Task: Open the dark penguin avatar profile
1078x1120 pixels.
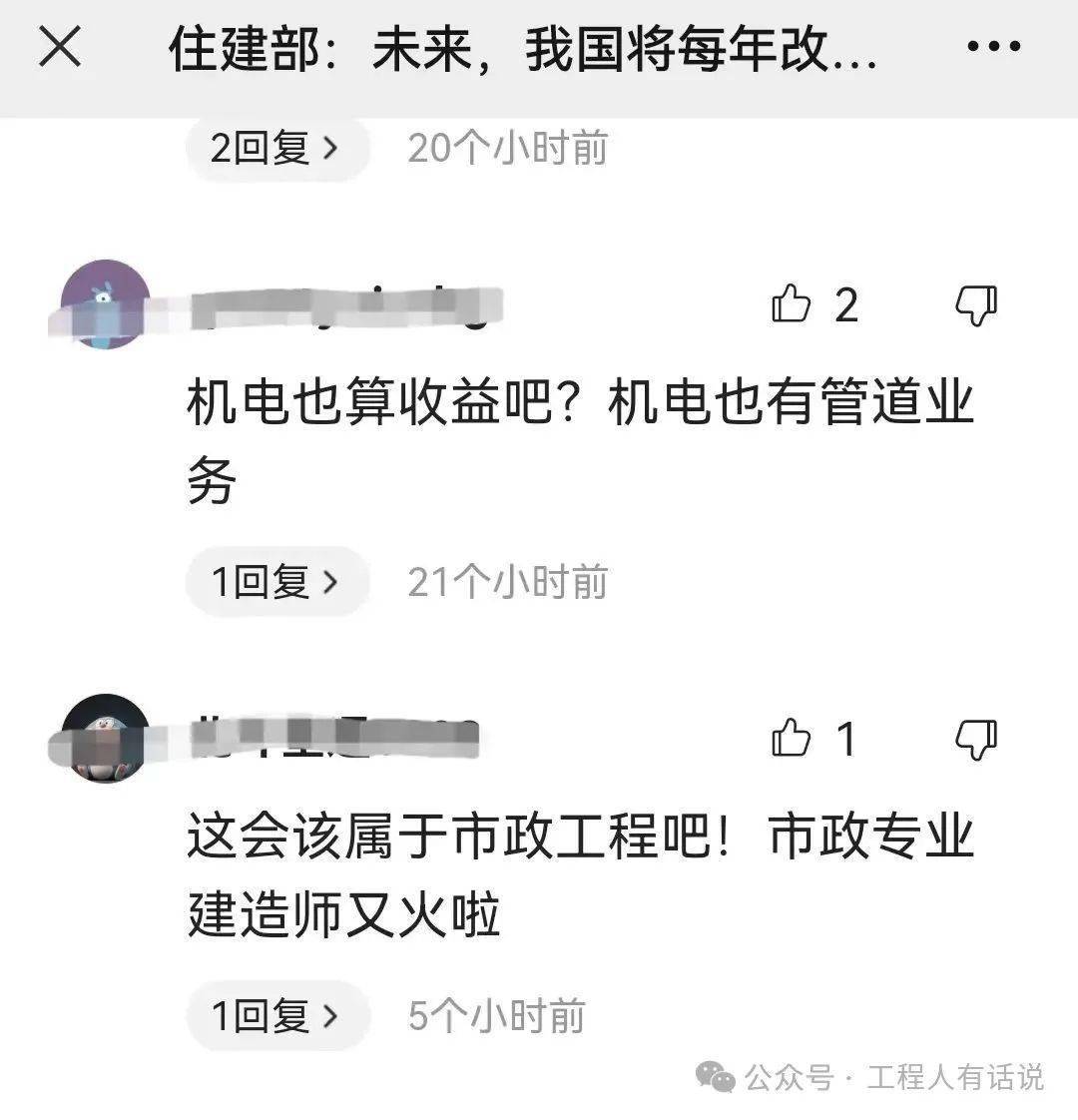Action: 106,738
